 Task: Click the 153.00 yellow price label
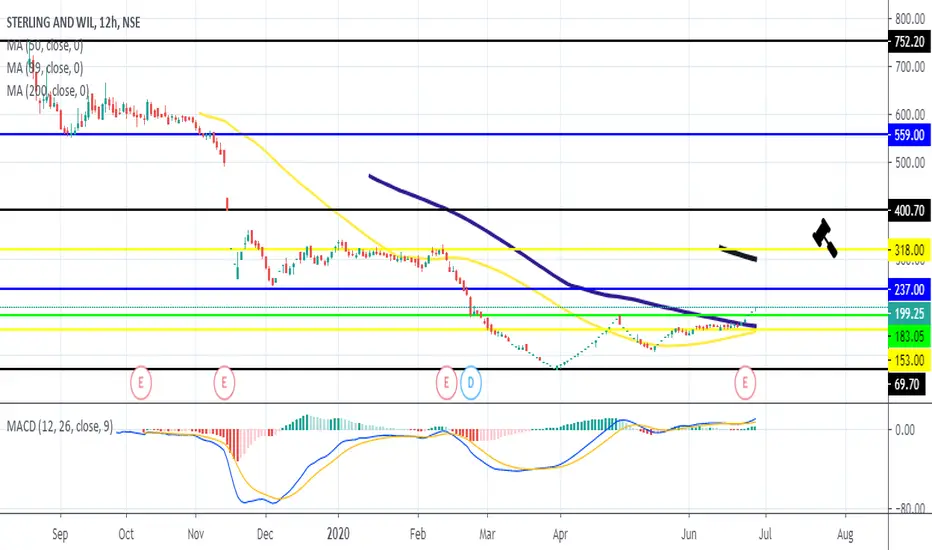coord(909,360)
